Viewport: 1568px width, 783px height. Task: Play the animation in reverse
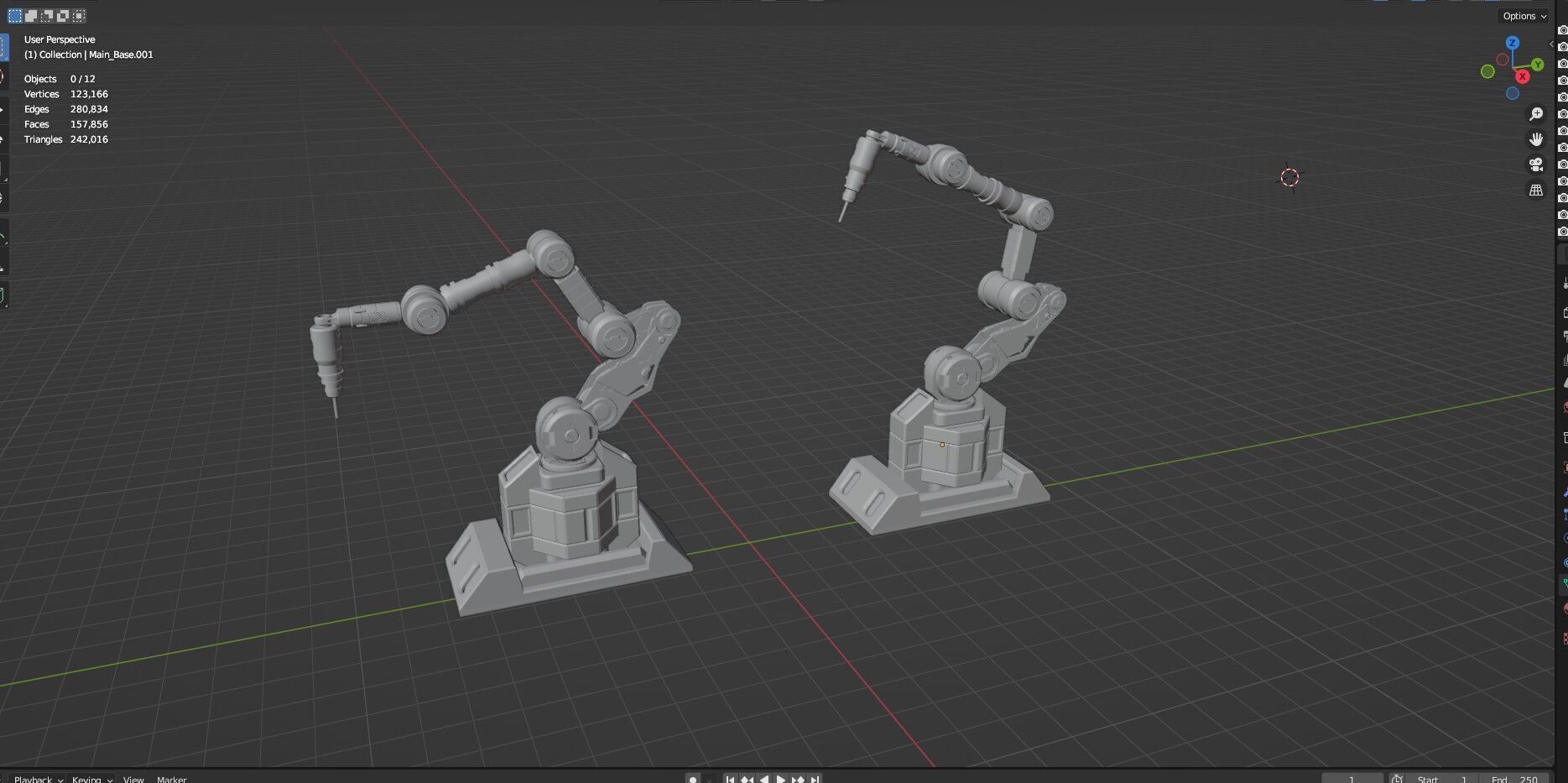[x=764, y=779]
